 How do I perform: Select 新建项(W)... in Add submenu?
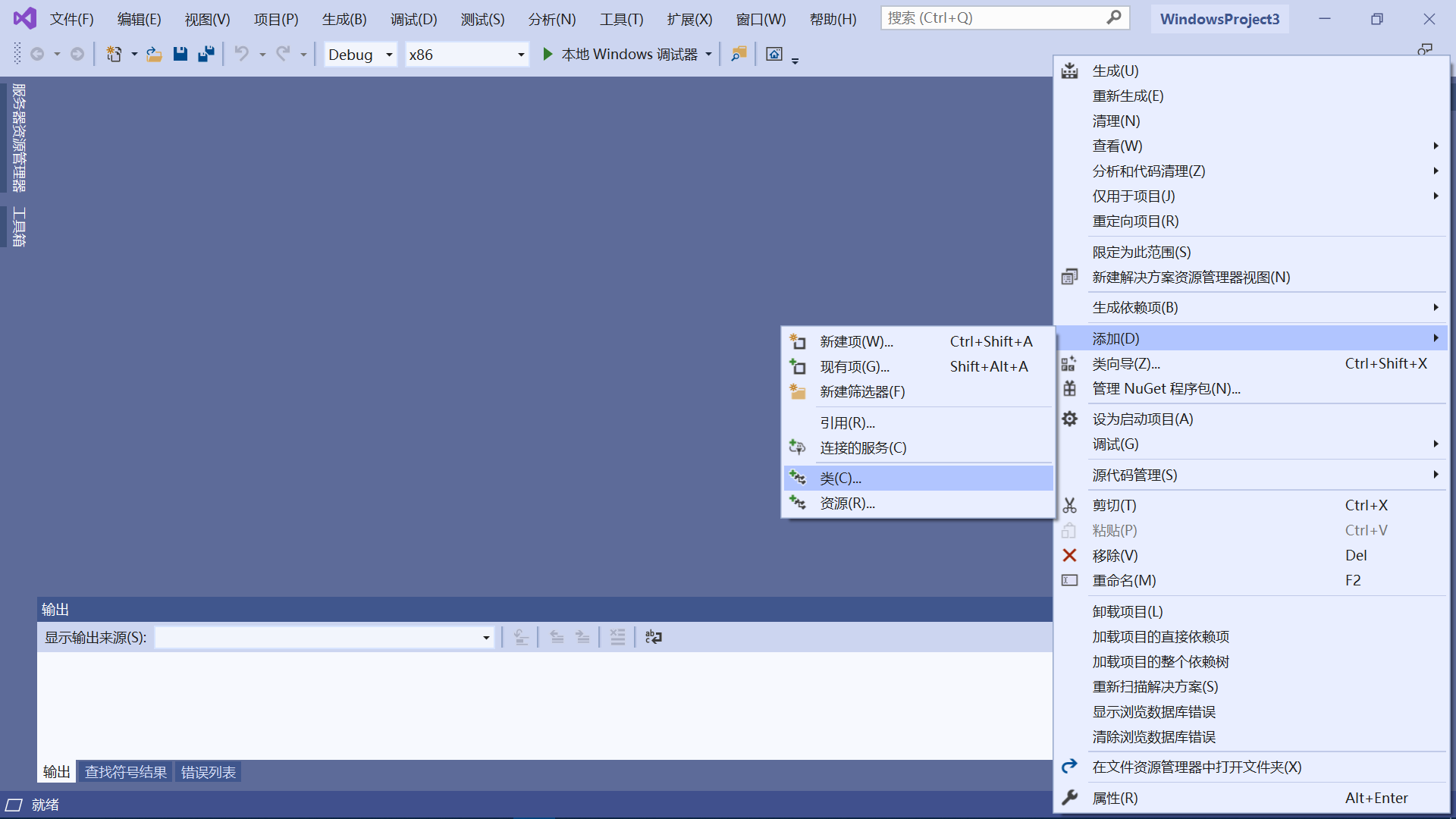(x=918, y=342)
